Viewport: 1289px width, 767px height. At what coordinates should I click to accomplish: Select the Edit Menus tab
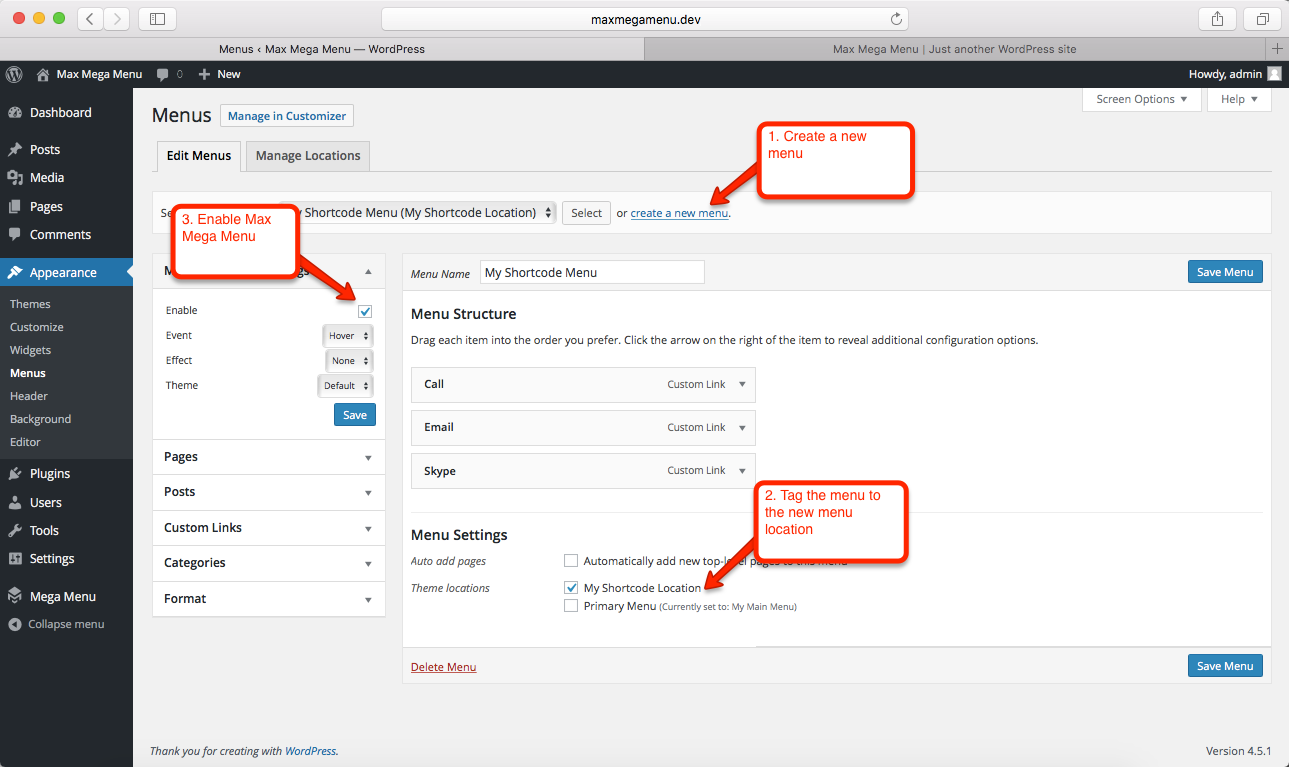[x=199, y=156]
